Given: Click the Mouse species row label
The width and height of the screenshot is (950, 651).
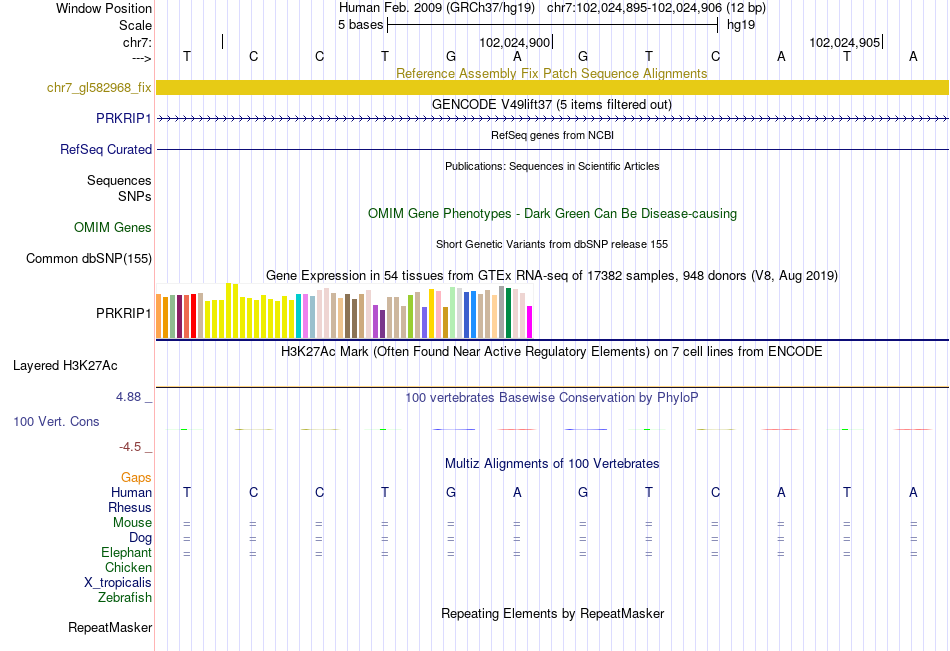Looking at the screenshot, I should [132, 522].
